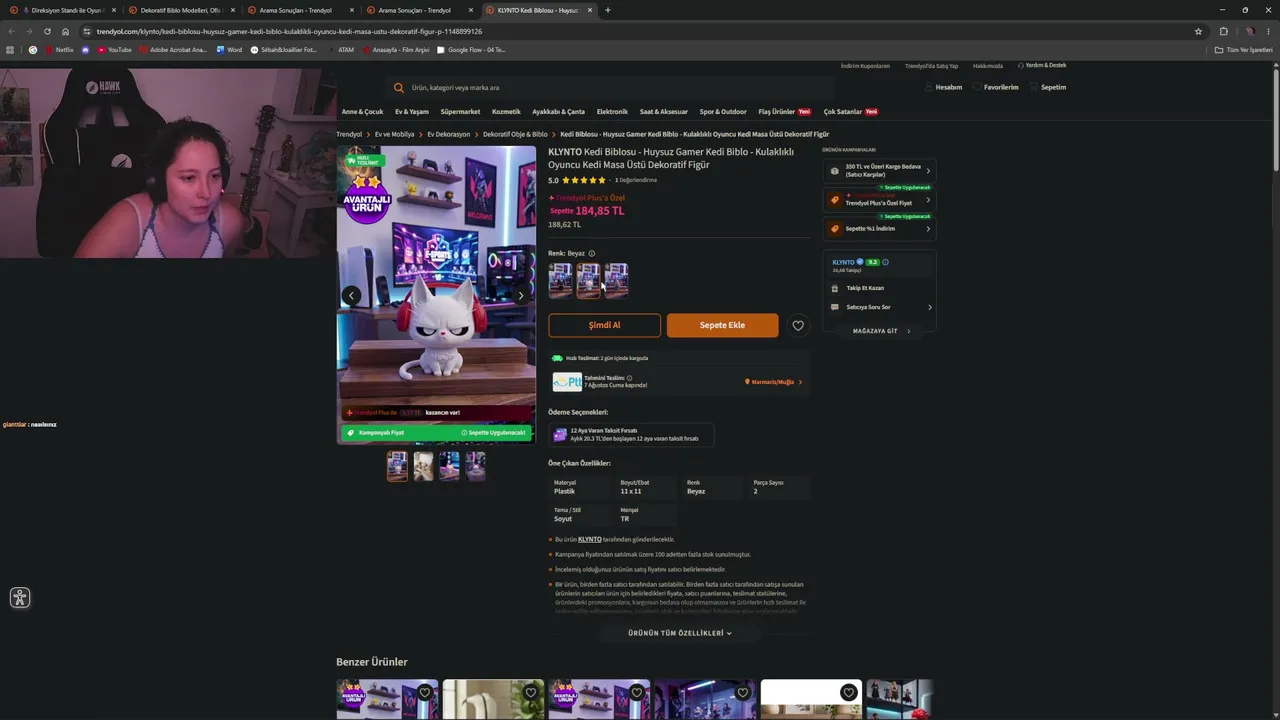Open the Anne & Çocuk category menu
The width and height of the screenshot is (1280, 720).
362,112
